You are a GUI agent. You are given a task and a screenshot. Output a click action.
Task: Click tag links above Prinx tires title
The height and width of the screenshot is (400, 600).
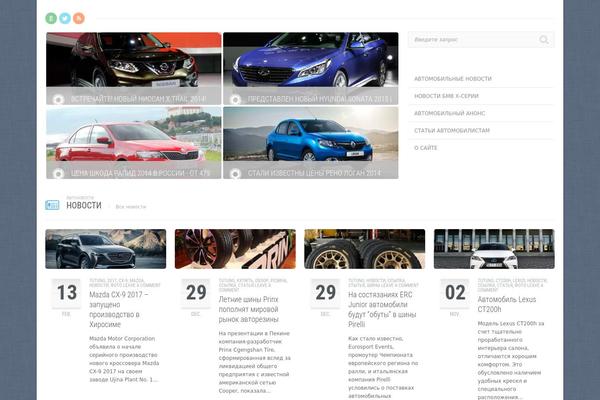click(x=253, y=285)
